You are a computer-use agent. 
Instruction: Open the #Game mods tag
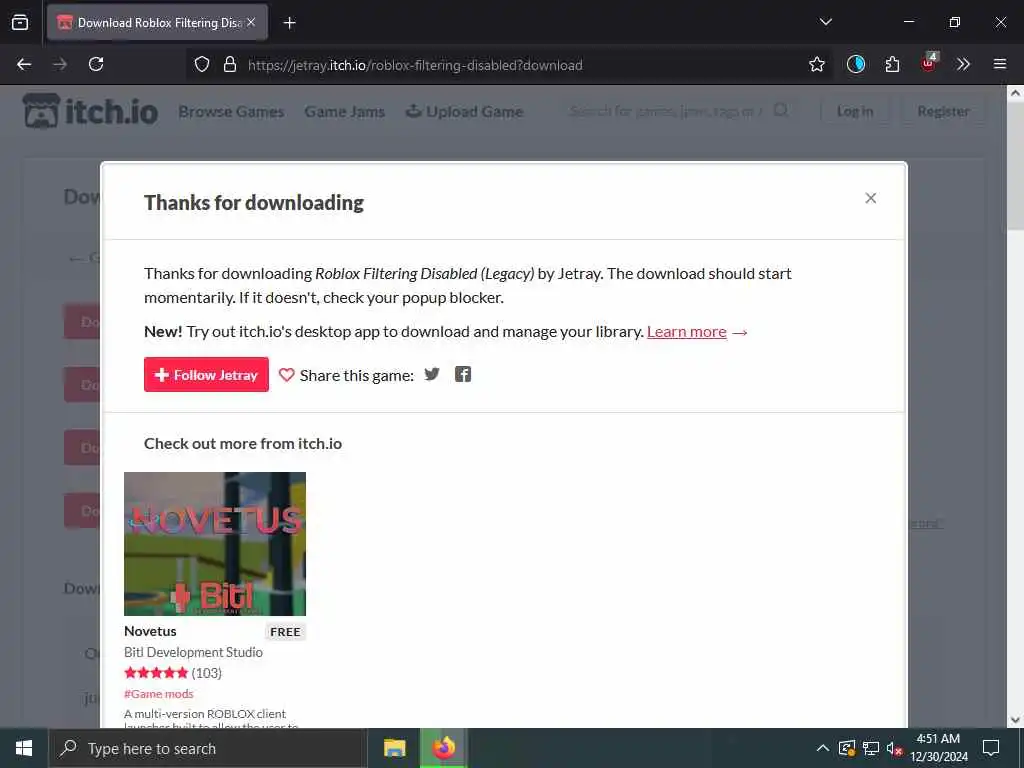click(159, 694)
